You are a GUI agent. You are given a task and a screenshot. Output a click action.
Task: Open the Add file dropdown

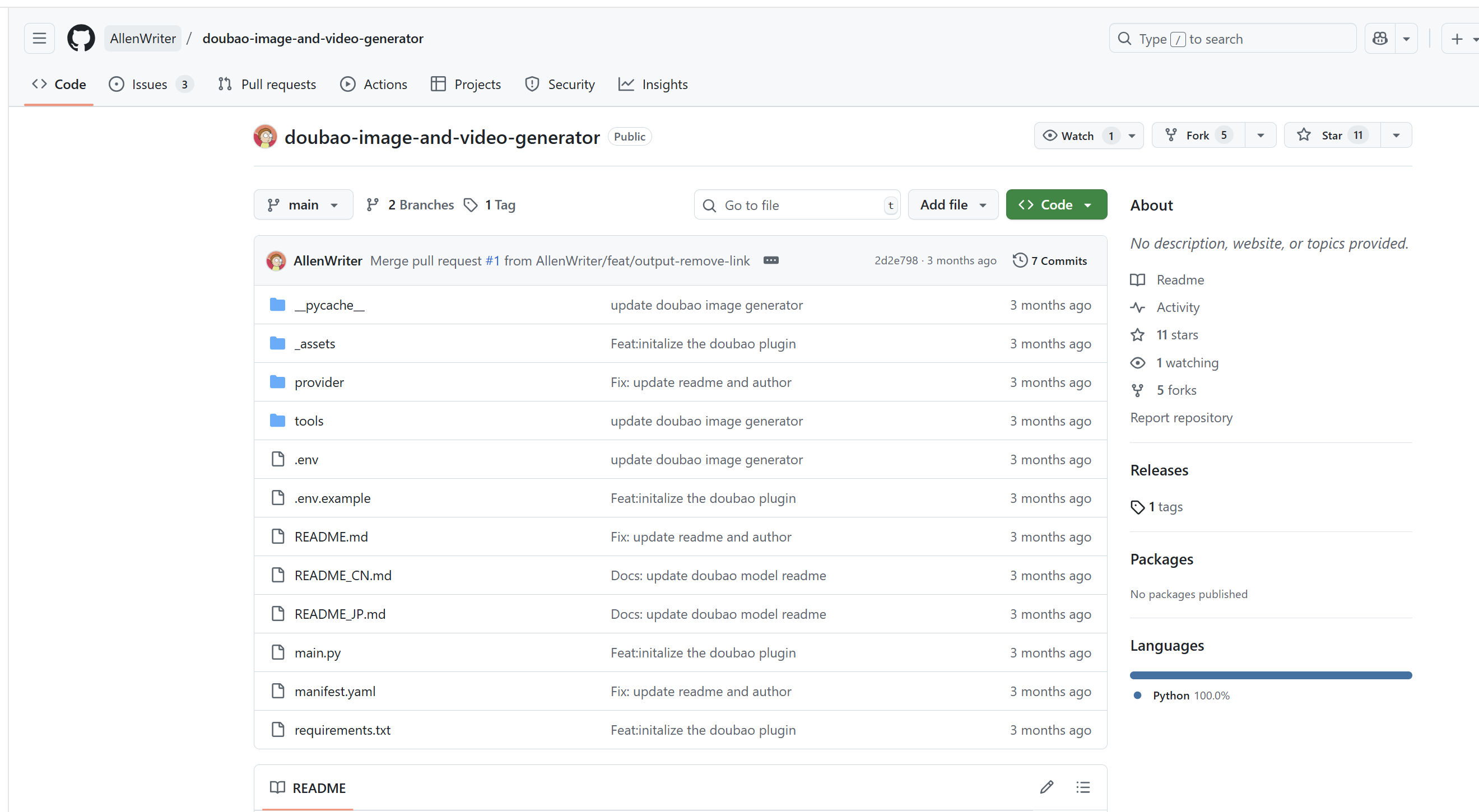[x=953, y=205]
